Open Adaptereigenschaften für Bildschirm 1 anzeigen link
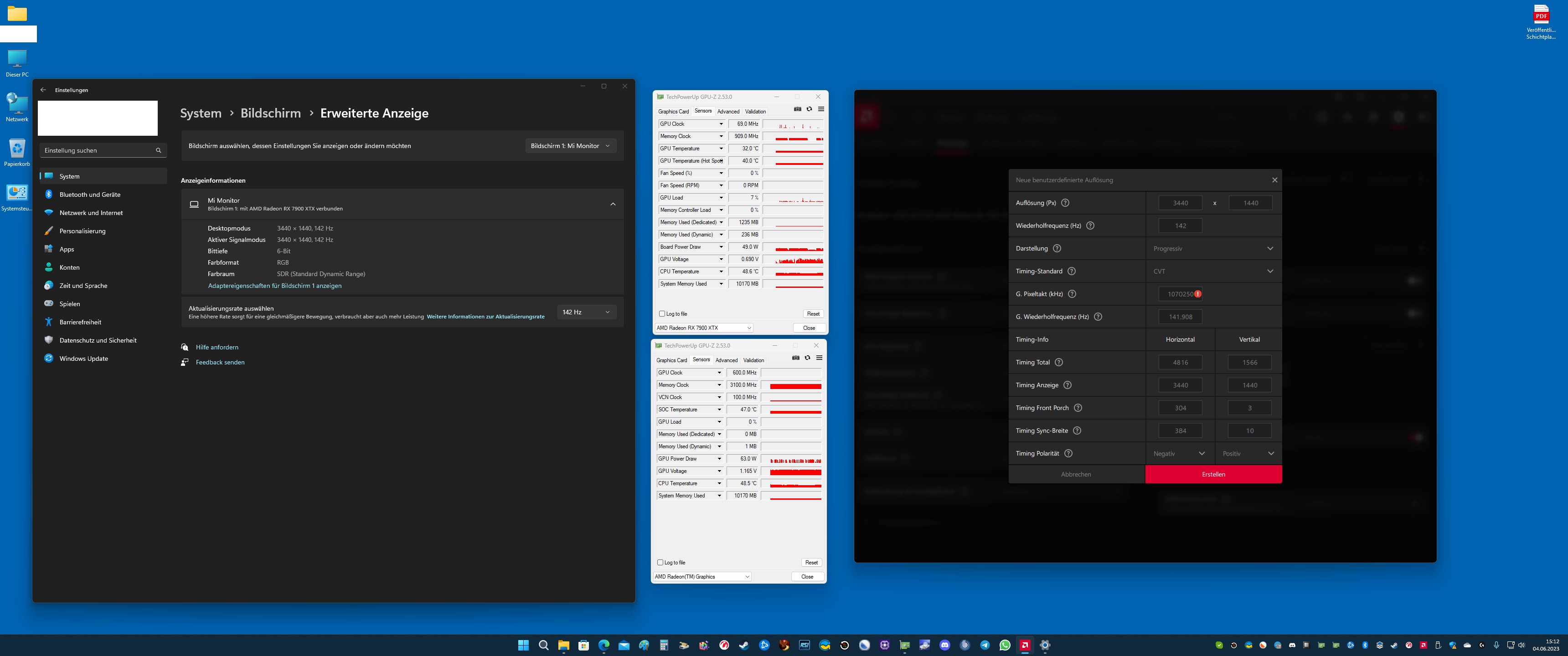Viewport: 1568px width, 656px height. pyautogui.click(x=274, y=286)
